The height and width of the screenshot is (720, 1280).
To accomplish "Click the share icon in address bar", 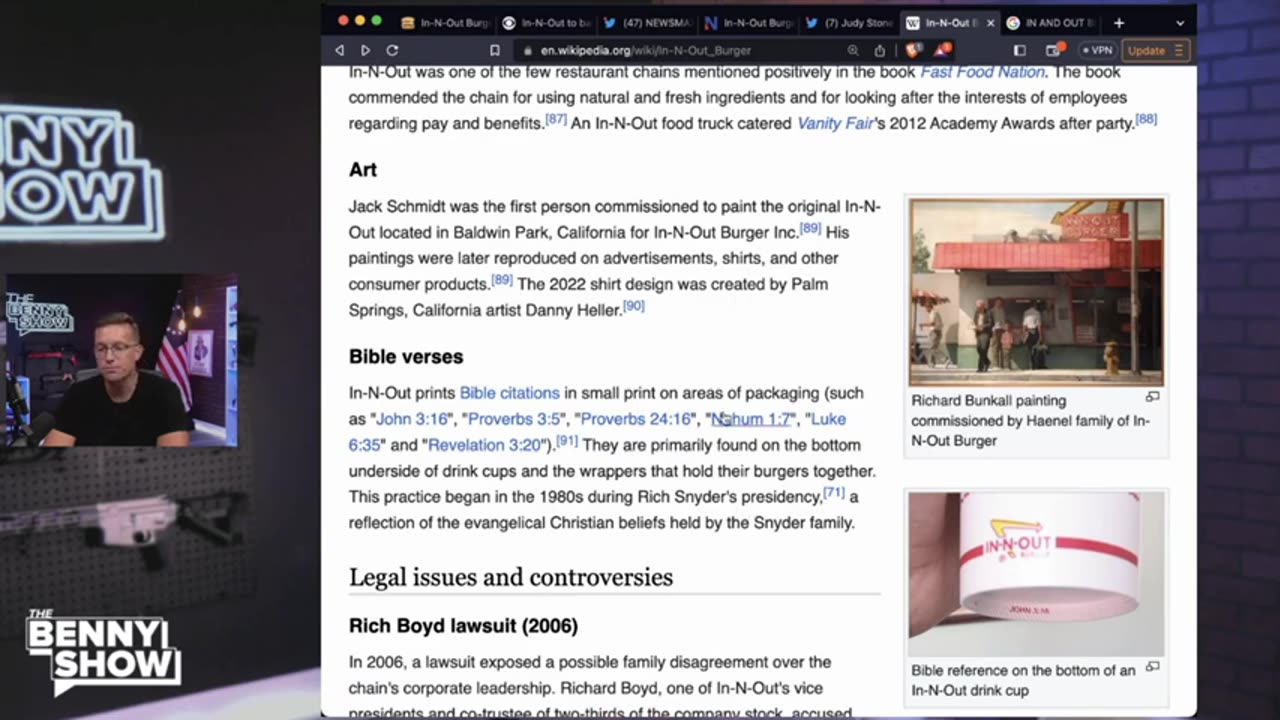I will click(880, 50).
